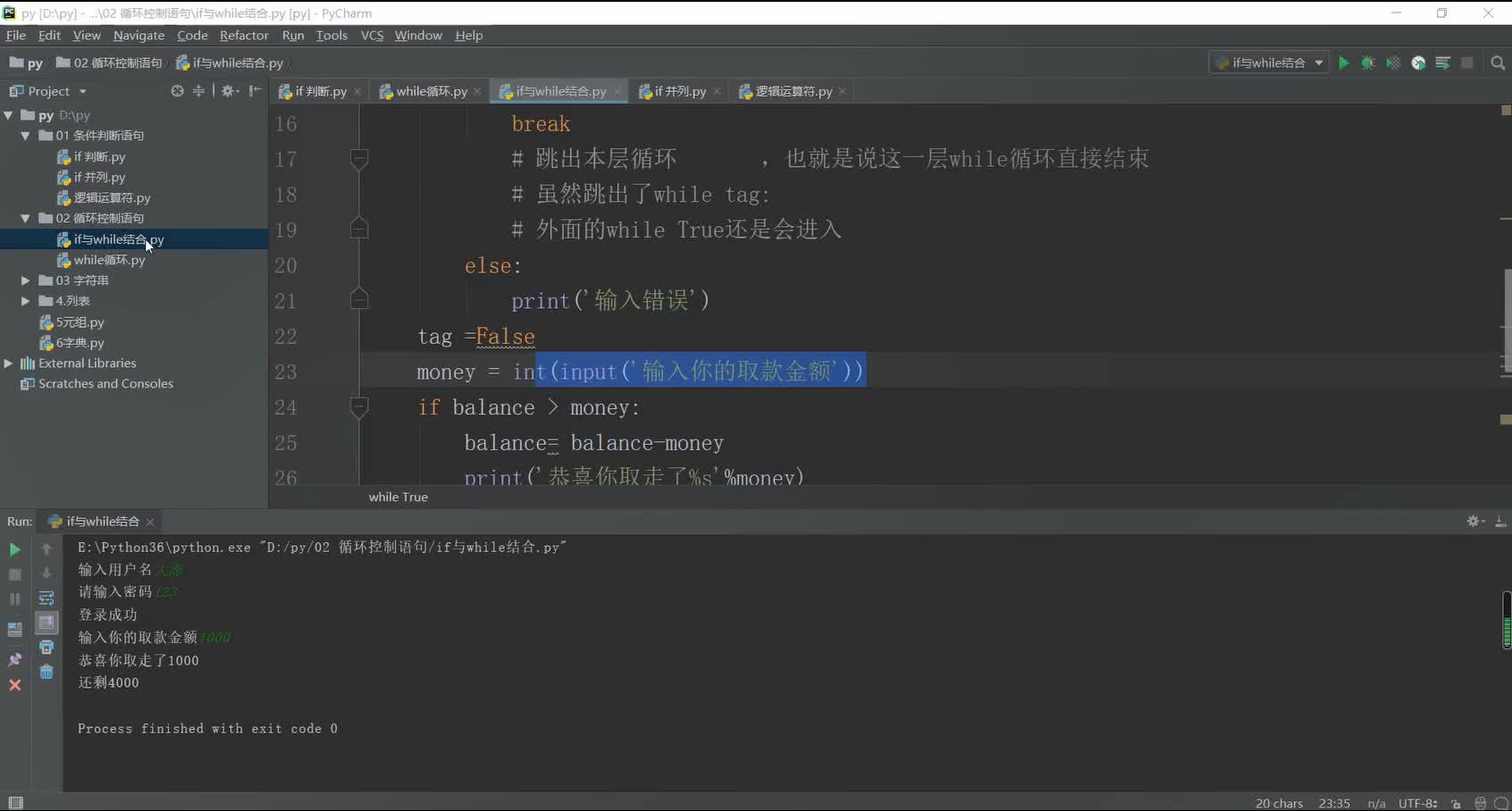The height and width of the screenshot is (811, 1512).
Task: Click the while True breadcrumb below the editor
Action: [x=399, y=497]
